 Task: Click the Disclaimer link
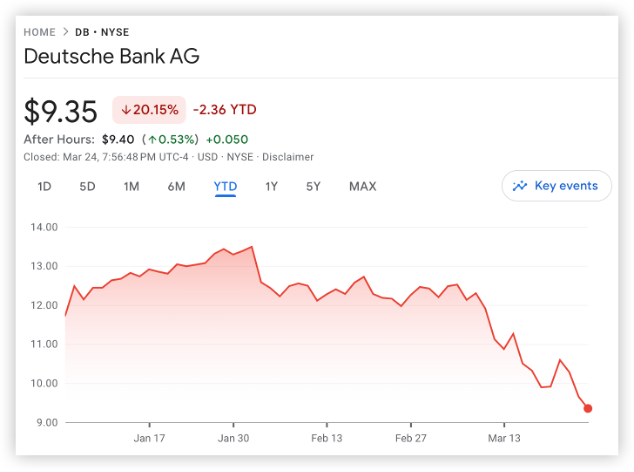coord(289,157)
